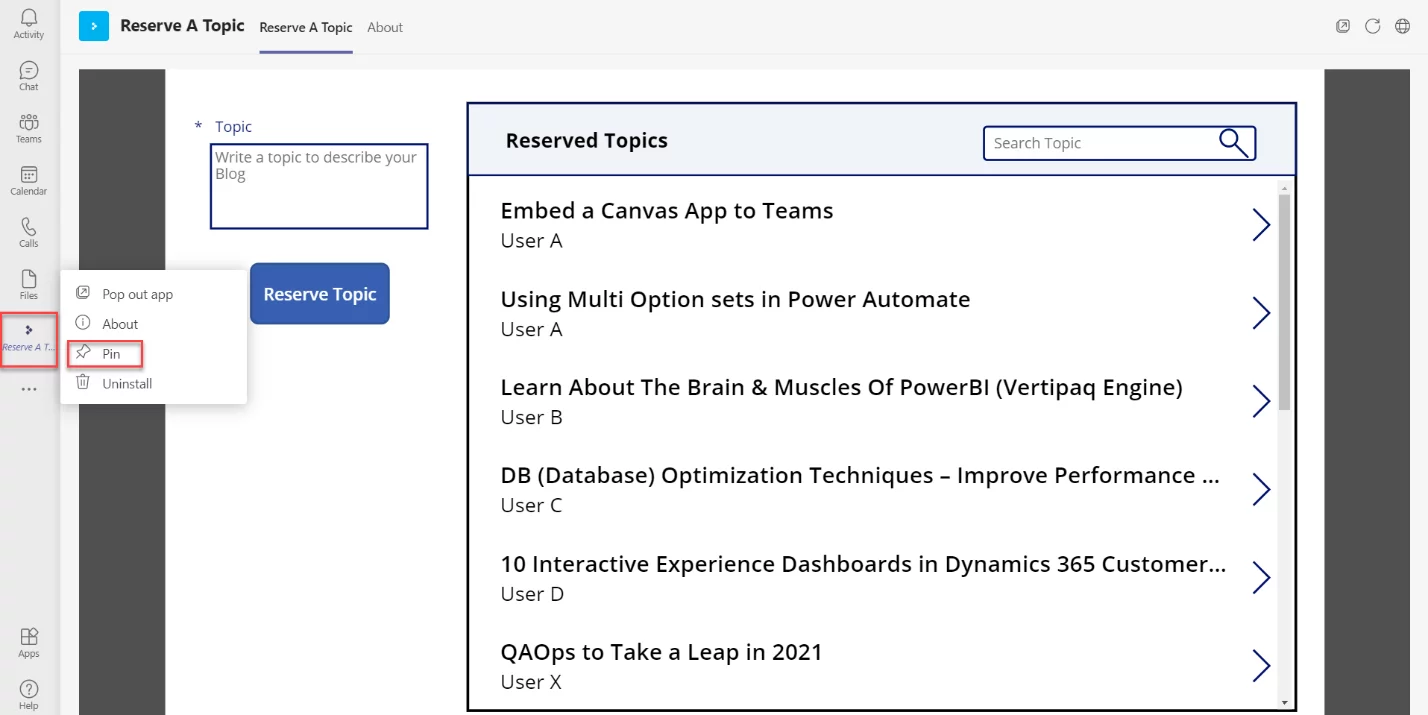Click the Reserved Topics heading
Image resolution: width=1428 pixels, height=715 pixels.
click(x=587, y=141)
